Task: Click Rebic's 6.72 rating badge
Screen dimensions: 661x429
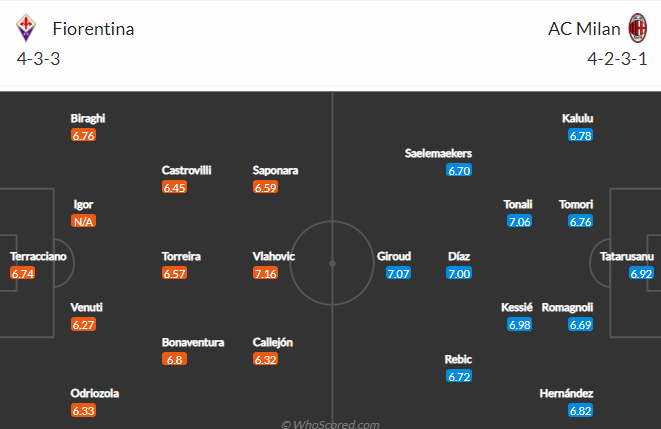Action: click(459, 376)
